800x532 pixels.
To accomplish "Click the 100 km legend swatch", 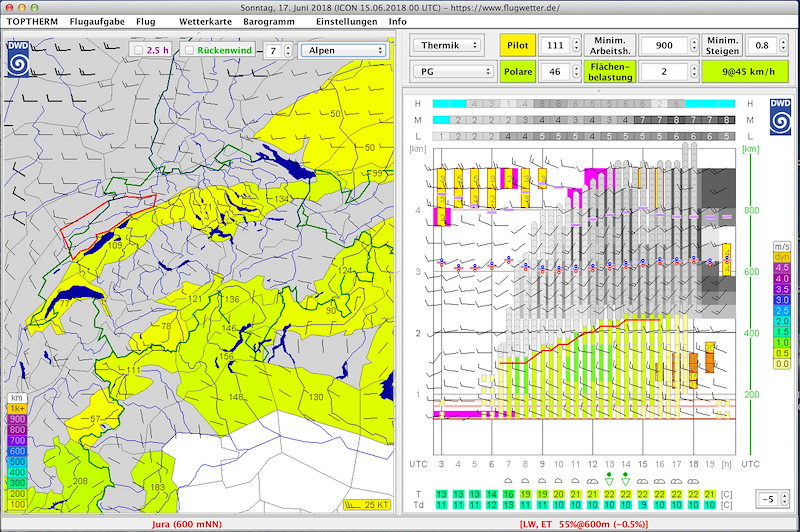I will coord(16,504).
